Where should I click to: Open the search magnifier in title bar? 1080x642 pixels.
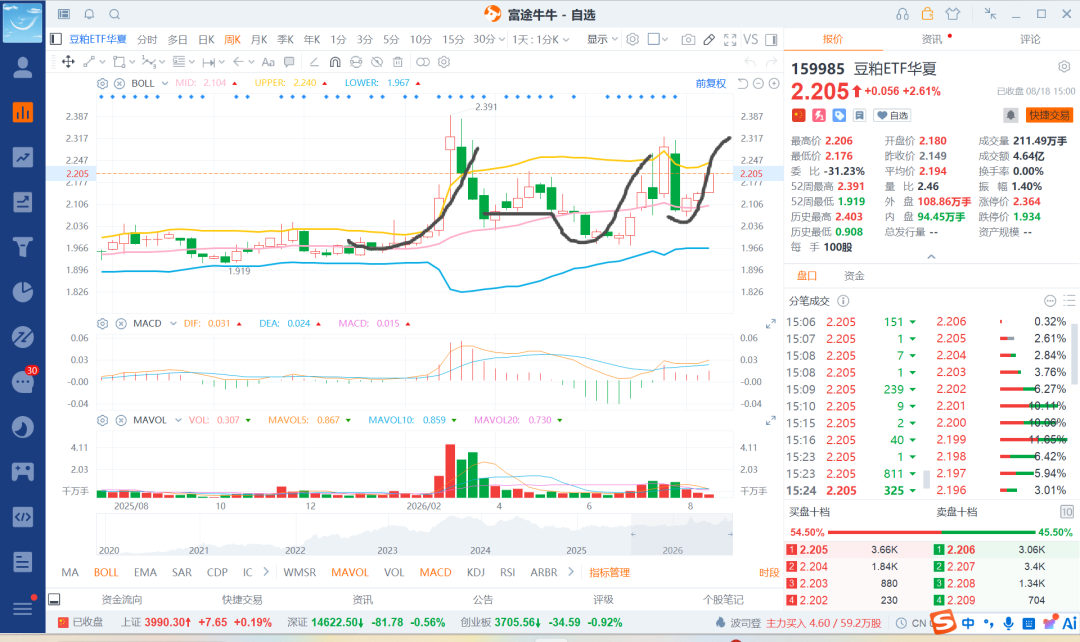pyautogui.click(x=114, y=14)
